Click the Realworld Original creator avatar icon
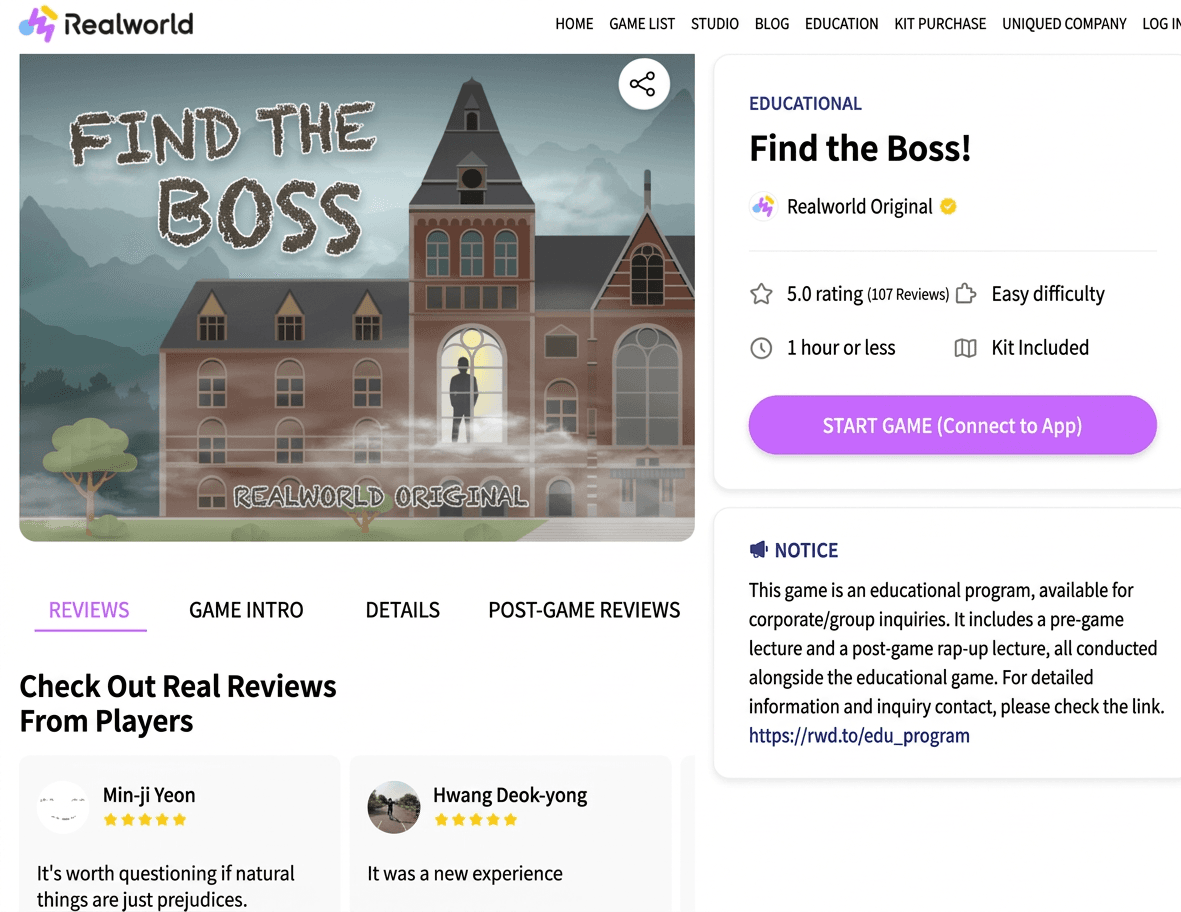This screenshot has height=912, width=1181. 763,206
